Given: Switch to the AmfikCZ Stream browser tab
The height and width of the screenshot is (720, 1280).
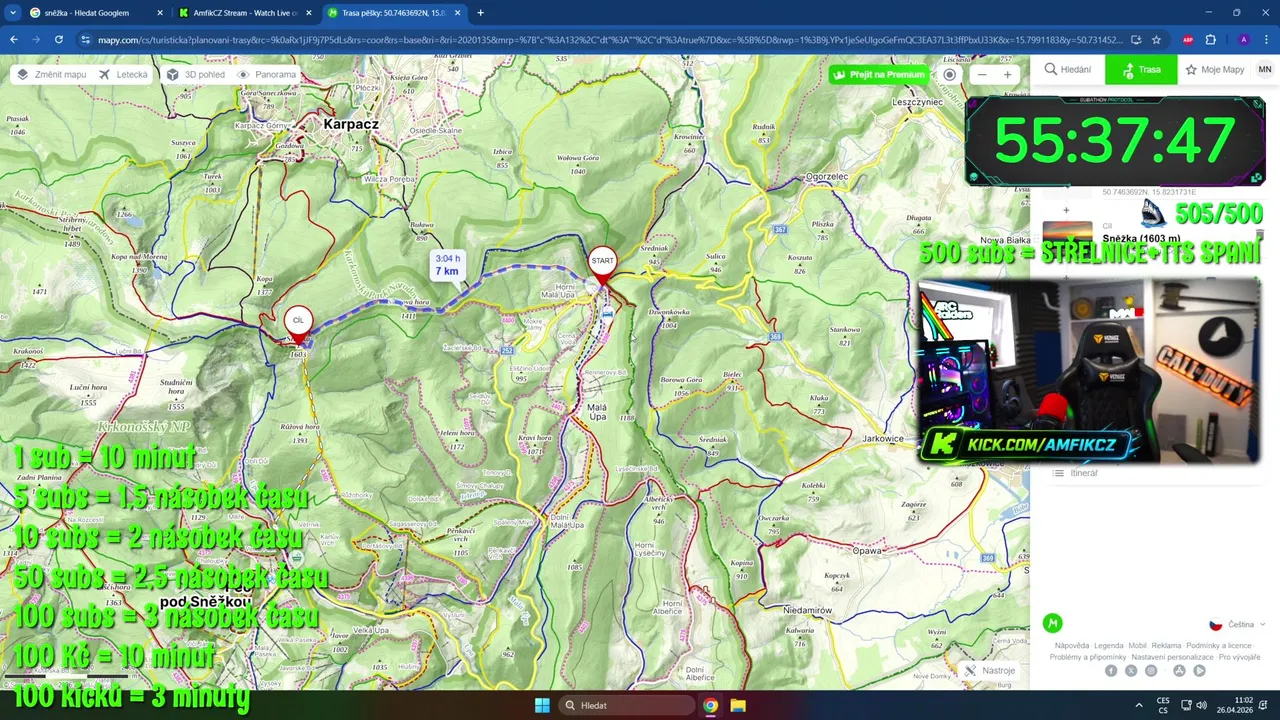Looking at the screenshot, I should tap(245, 13).
